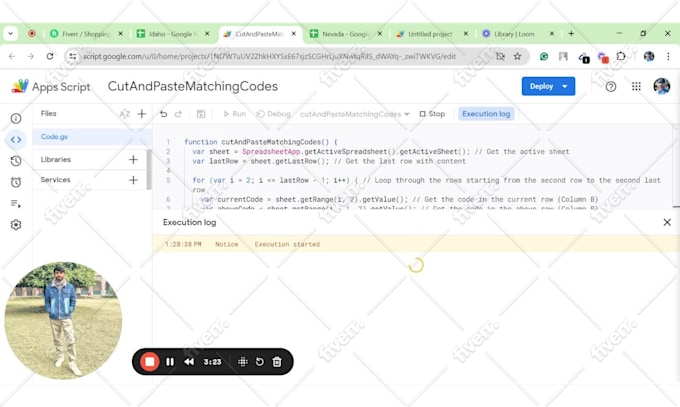Delete the Loom recording with trash icon
The height and width of the screenshot is (407, 680).
click(277, 361)
